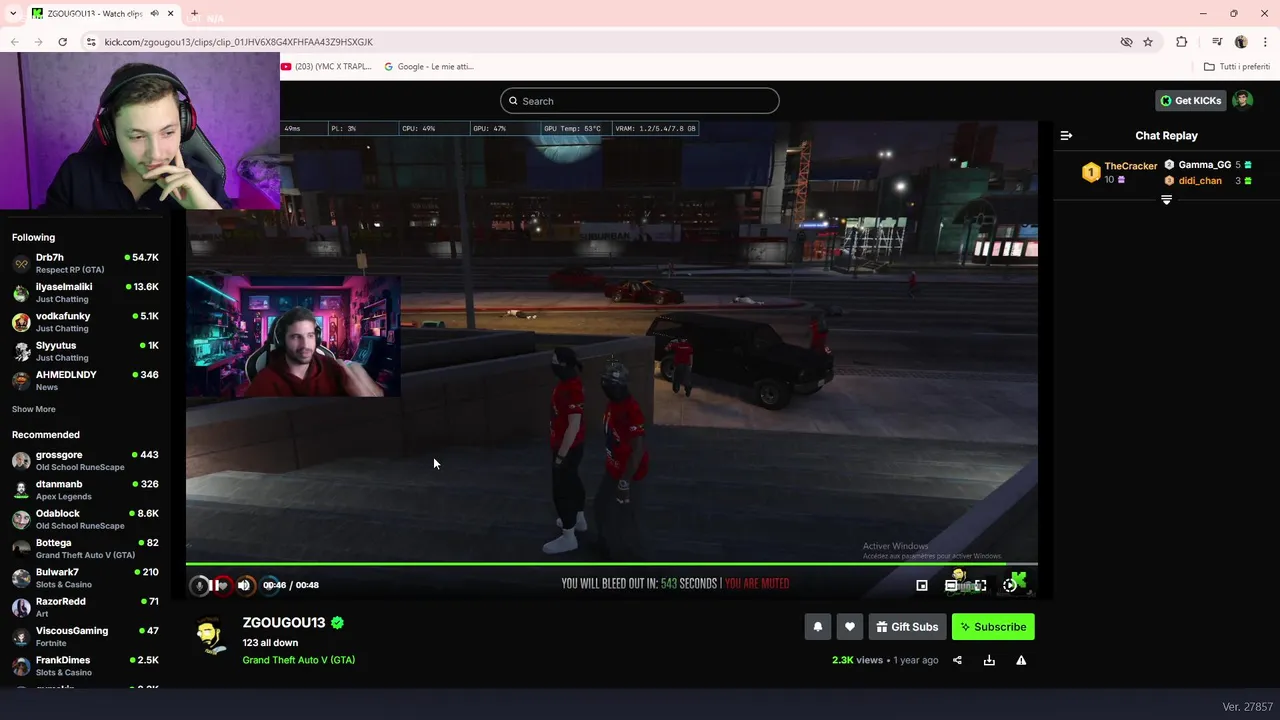Bookmark this page with the star icon
This screenshot has height=720, width=1280.
1148,42
